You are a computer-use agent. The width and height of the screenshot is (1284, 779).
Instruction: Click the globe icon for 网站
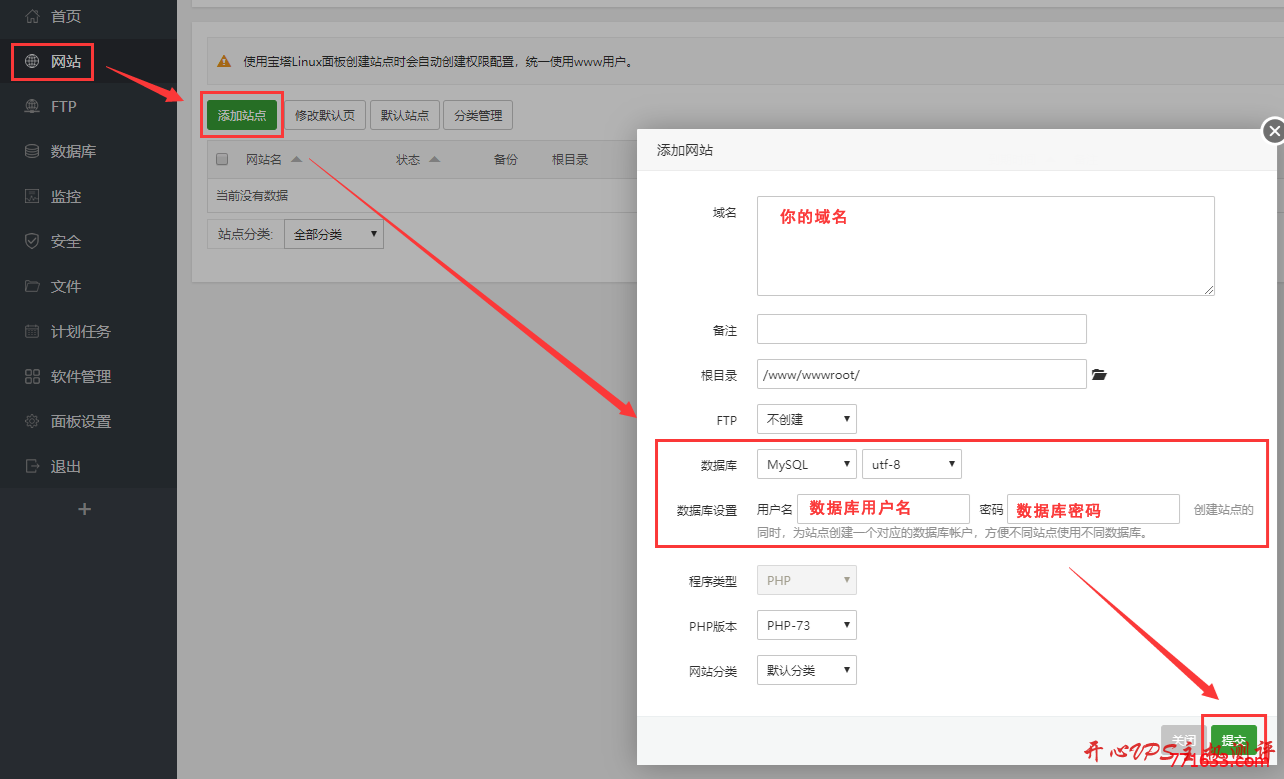click(x=32, y=62)
